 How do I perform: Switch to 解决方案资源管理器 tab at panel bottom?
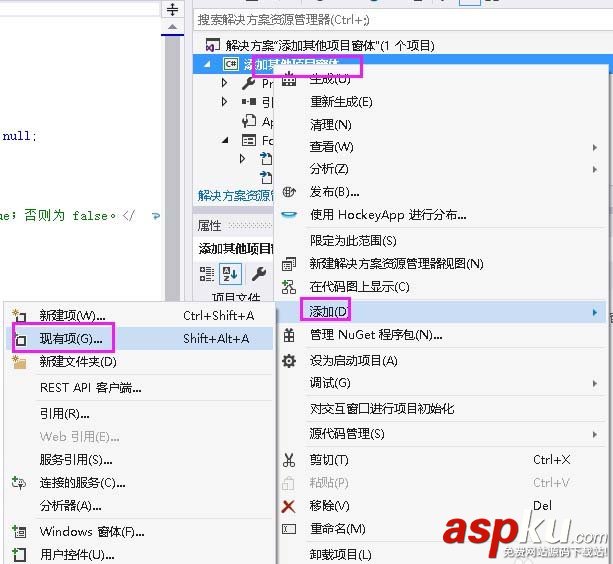coord(235,195)
